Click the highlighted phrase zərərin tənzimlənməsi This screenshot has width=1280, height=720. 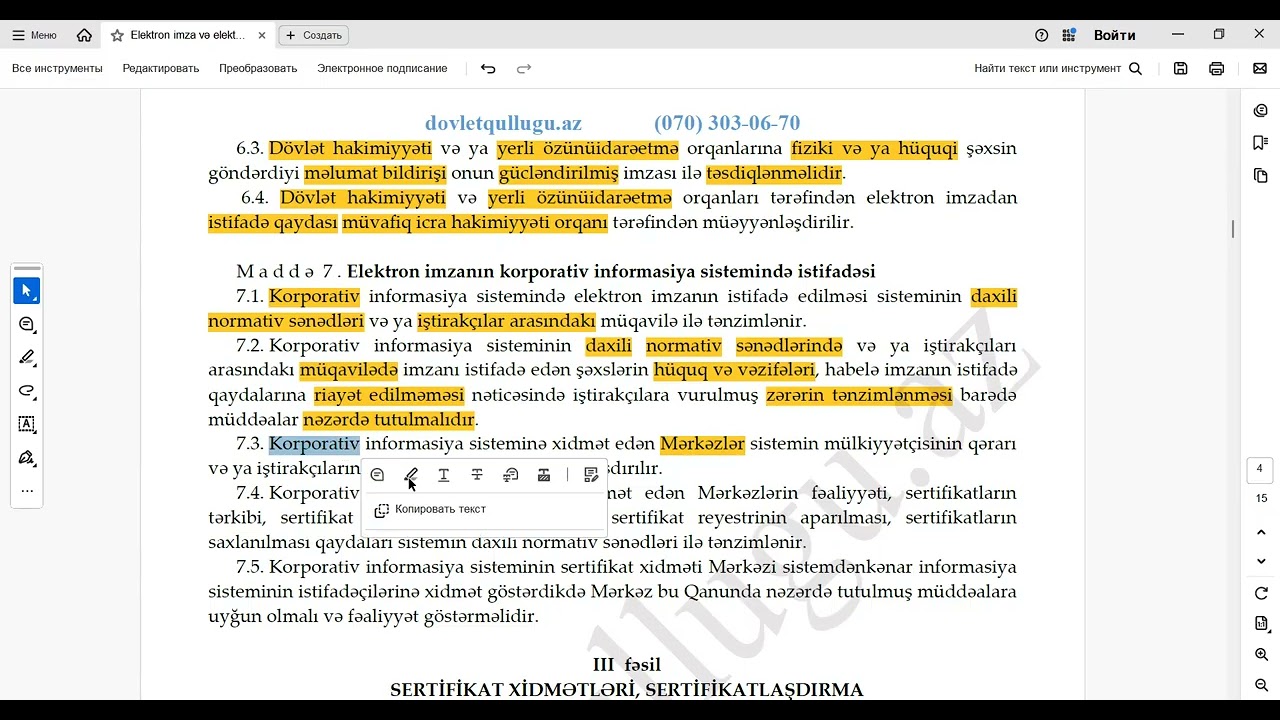pos(859,395)
